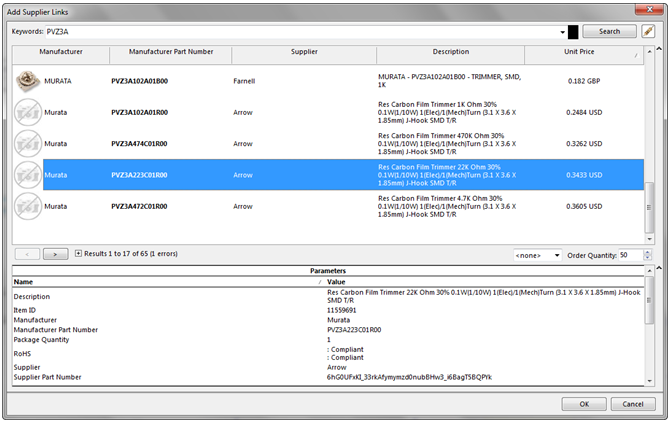Image resolution: width=670 pixels, height=422 pixels.
Task: Click the Supplier Part Number parameter value
Action: click(409, 377)
